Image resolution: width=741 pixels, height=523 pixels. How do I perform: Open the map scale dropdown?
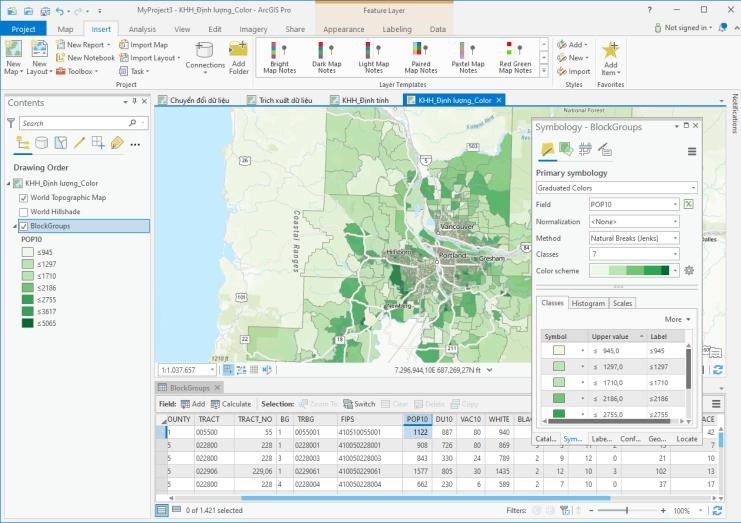point(212,370)
